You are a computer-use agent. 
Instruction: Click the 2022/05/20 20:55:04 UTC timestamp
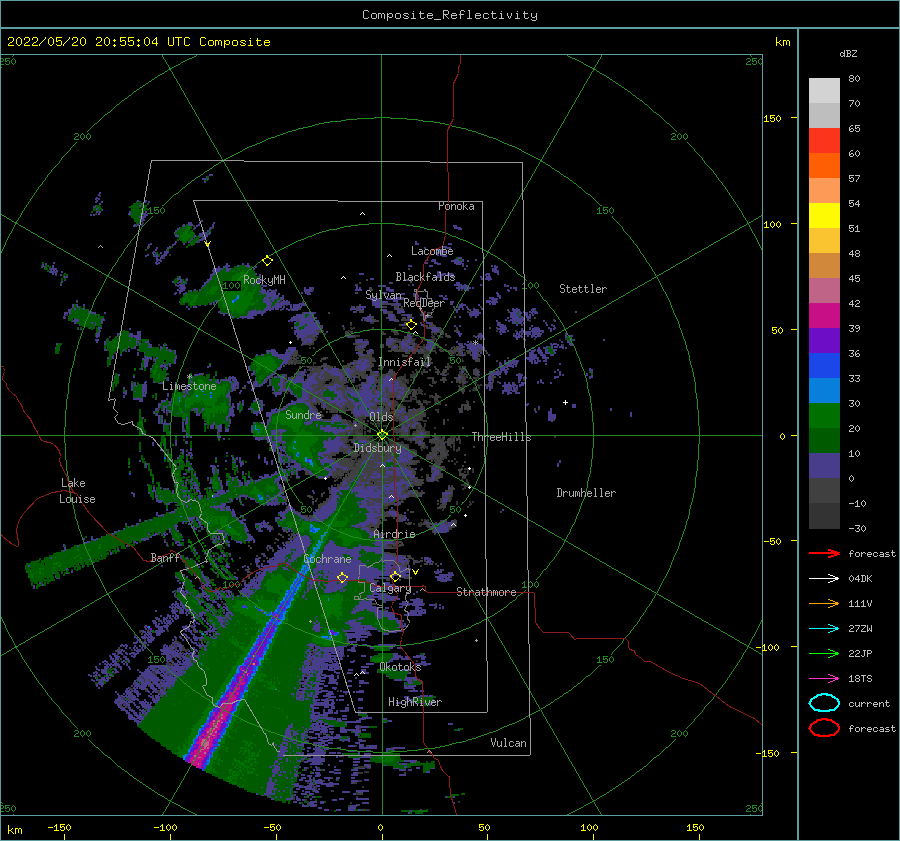[x=87, y=41]
